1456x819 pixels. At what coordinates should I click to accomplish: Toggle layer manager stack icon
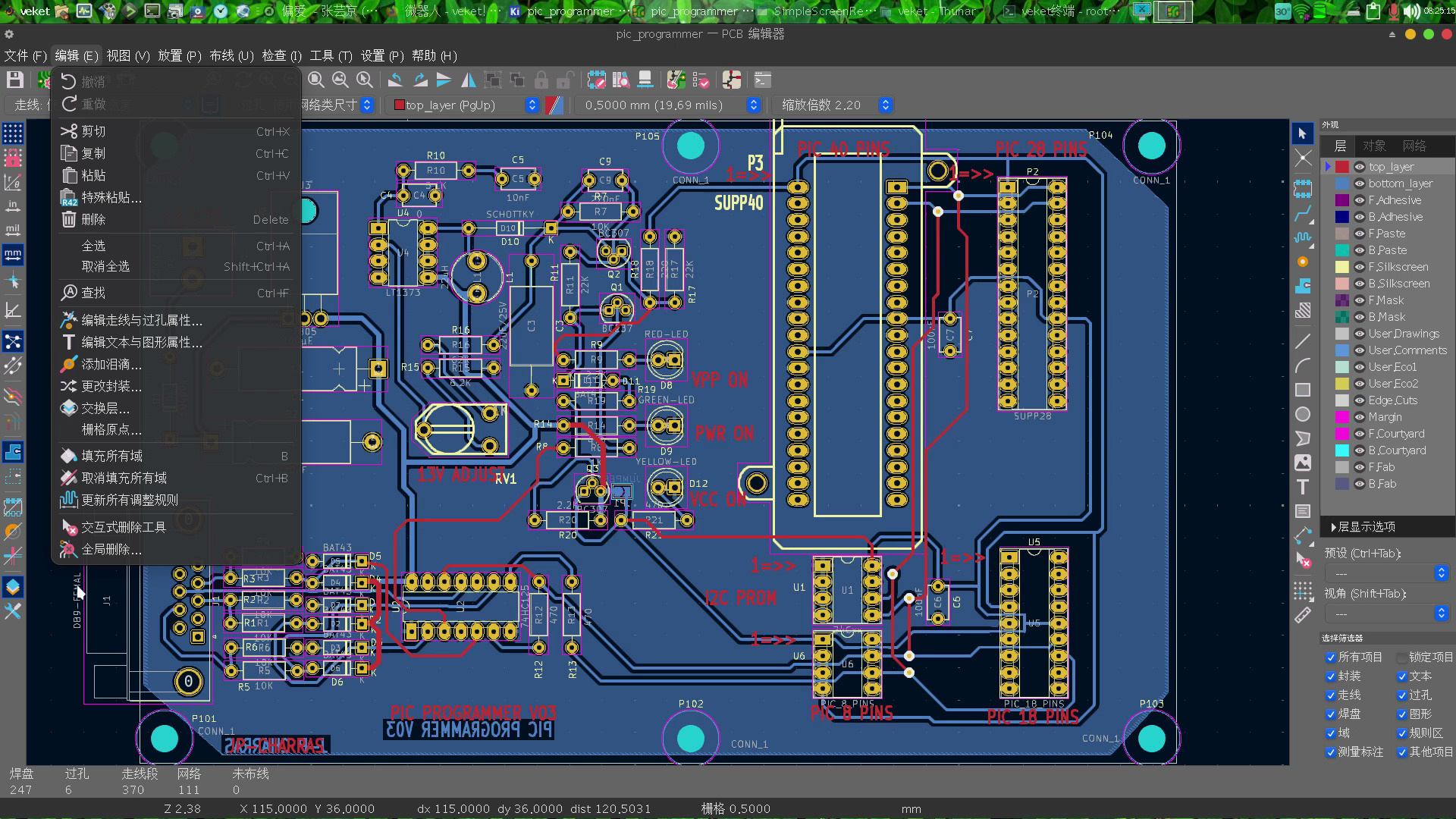pyautogui.click(x=13, y=586)
